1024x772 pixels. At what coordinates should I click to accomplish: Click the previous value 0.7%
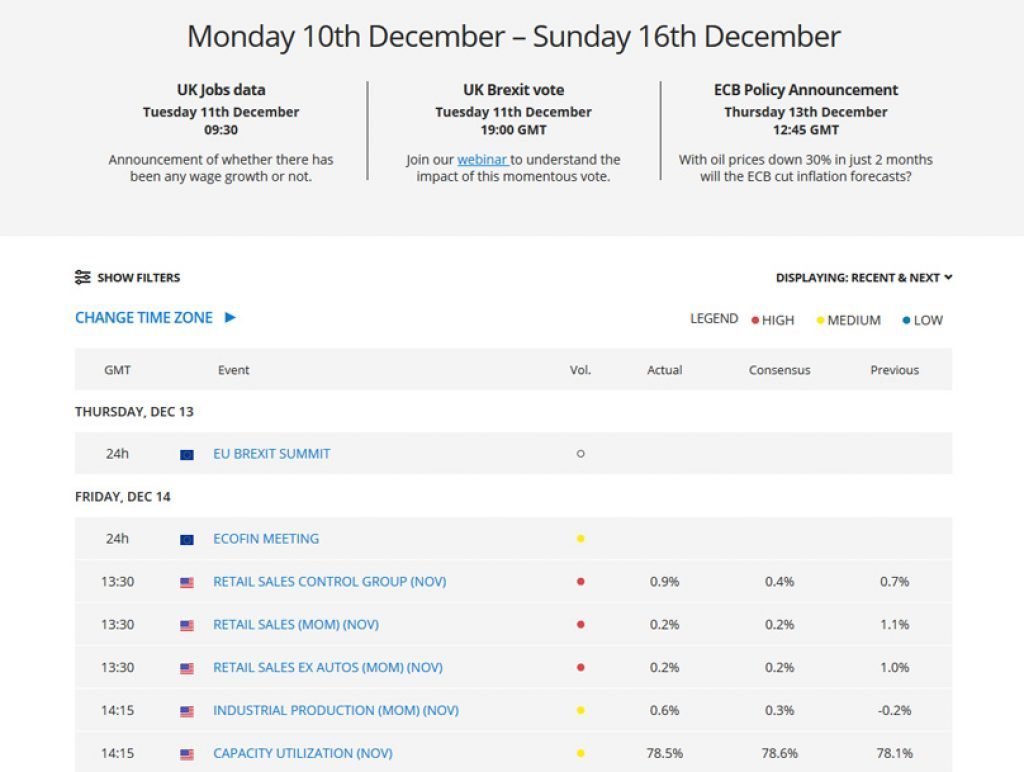coord(894,581)
